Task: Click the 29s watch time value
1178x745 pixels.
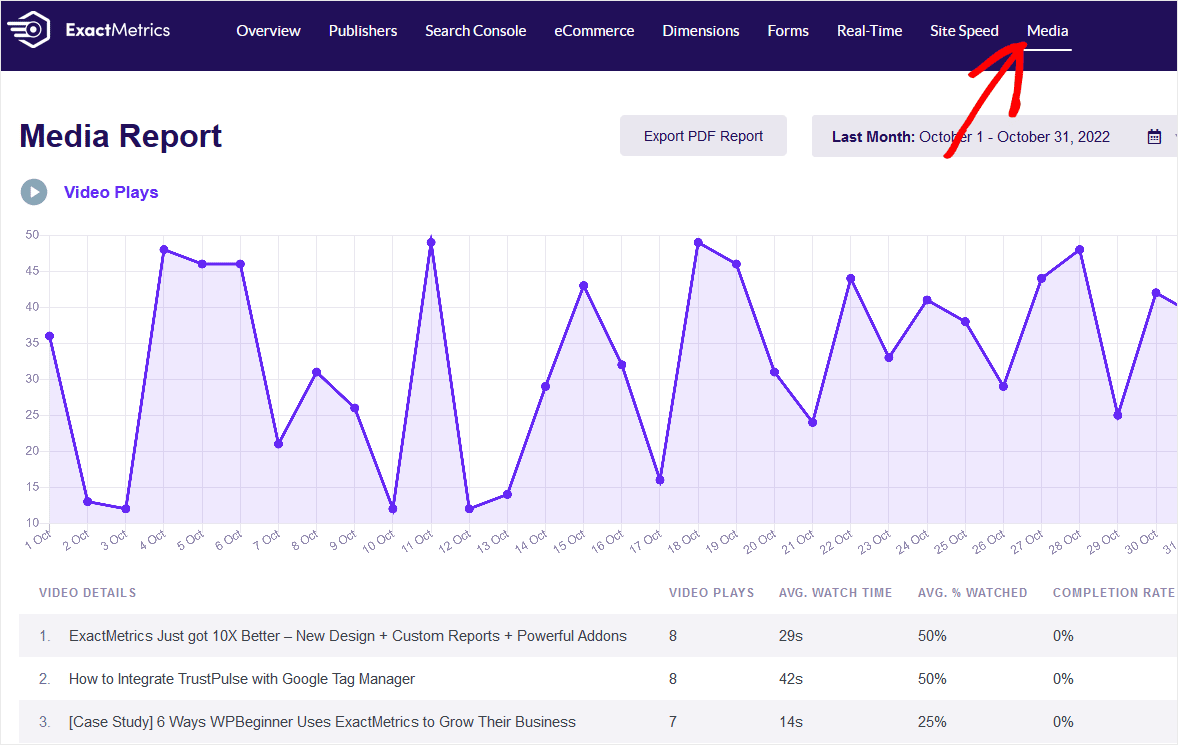Action: click(x=790, y=636)
